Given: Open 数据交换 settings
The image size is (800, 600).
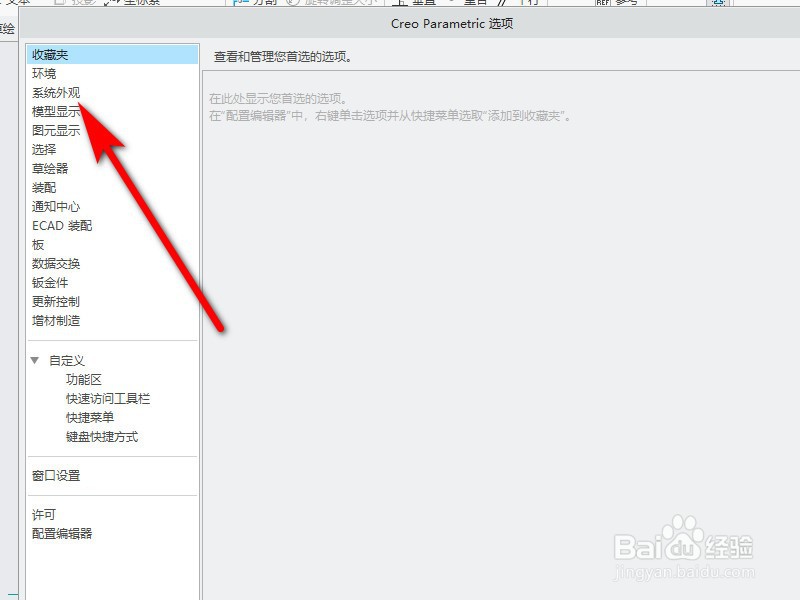Looking at the screenshot, I should tap(56, 263).
